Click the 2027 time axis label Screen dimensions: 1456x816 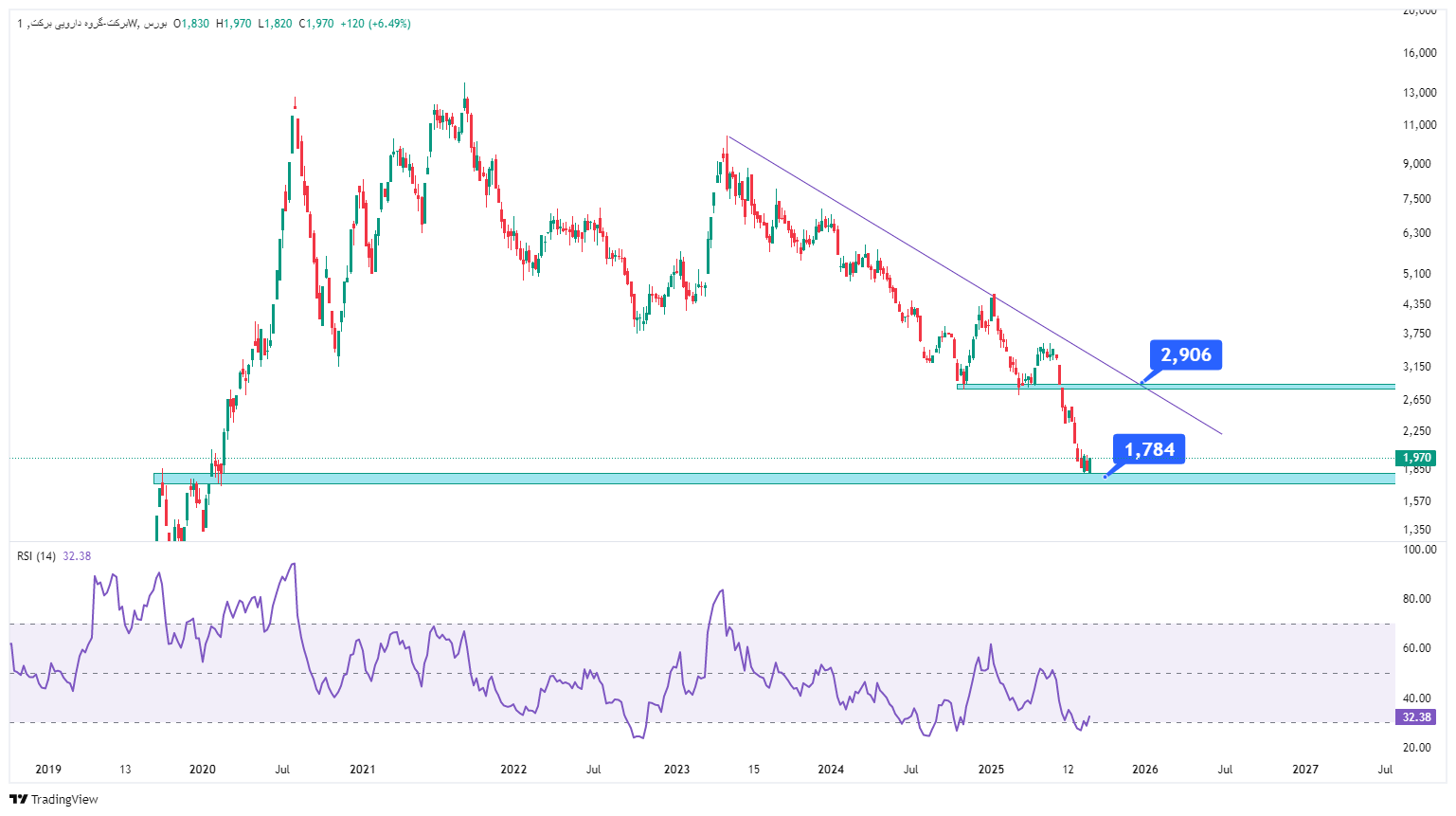point(1305,770)
